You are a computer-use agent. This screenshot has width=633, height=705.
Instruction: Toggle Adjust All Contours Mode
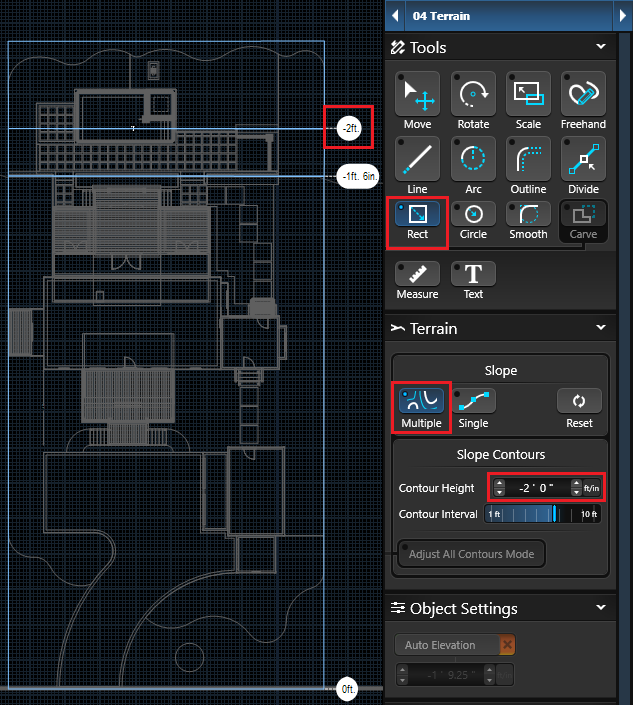471,554
